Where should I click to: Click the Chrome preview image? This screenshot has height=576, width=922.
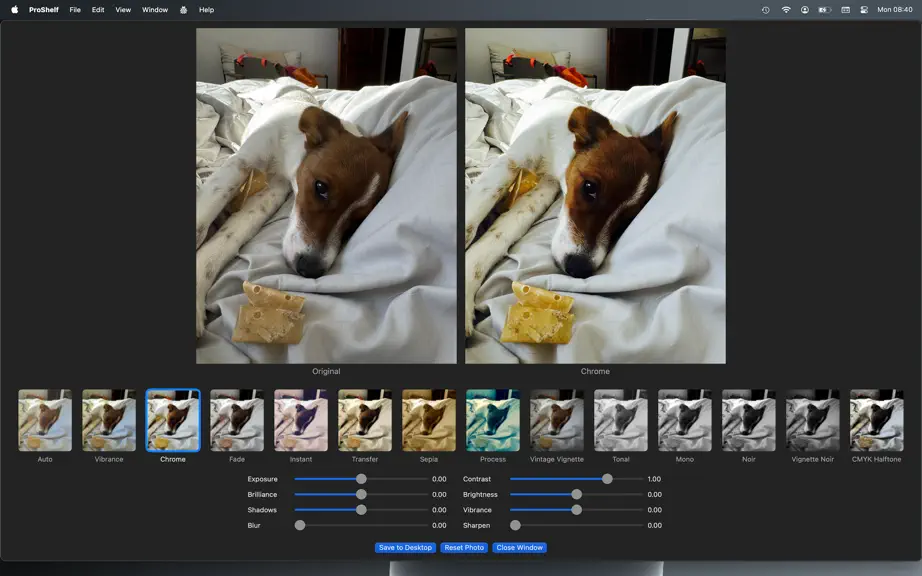click(x=595, y=196)
